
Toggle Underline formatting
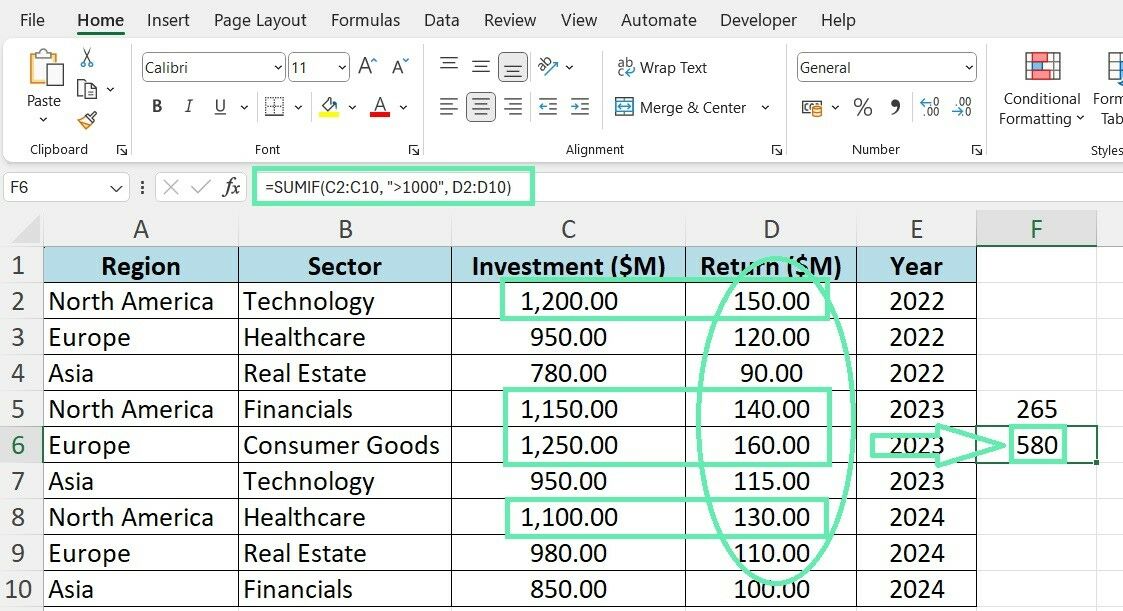220,107
